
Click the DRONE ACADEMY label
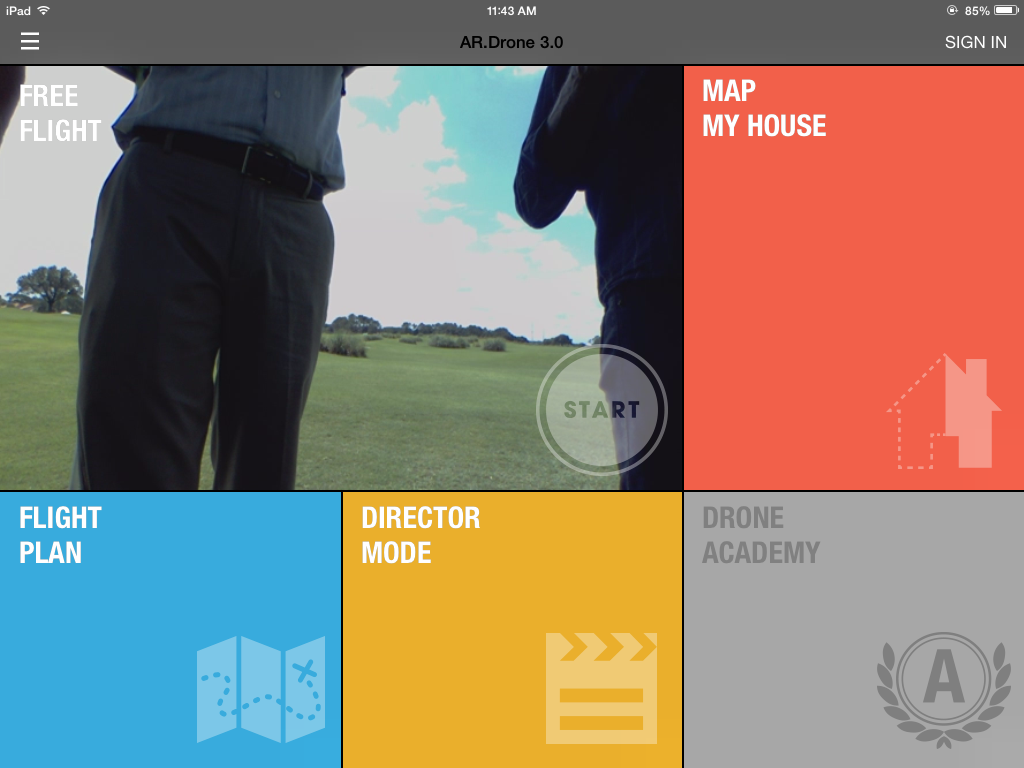coord(761,536)
